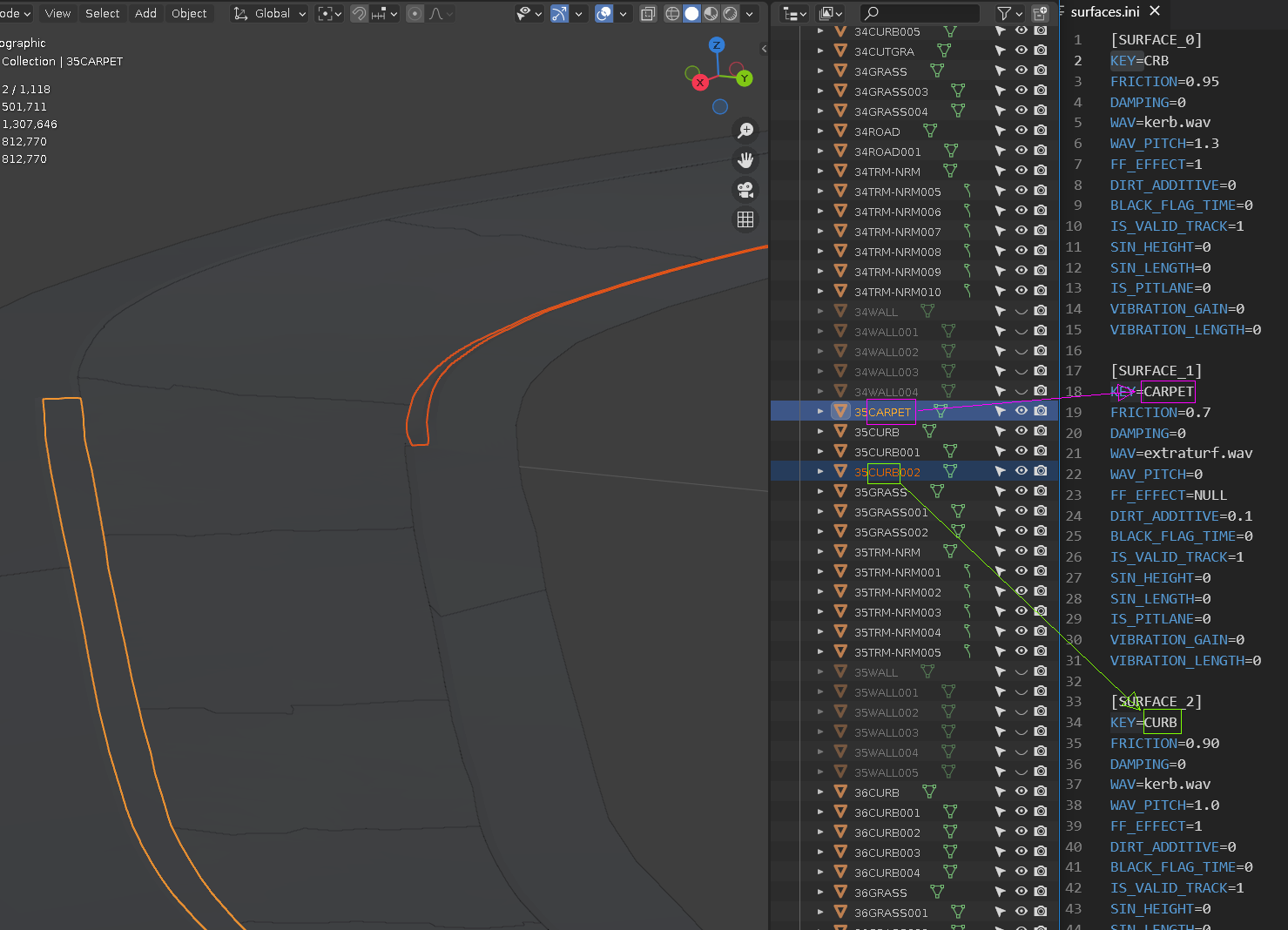Open the Add menu

145,13
